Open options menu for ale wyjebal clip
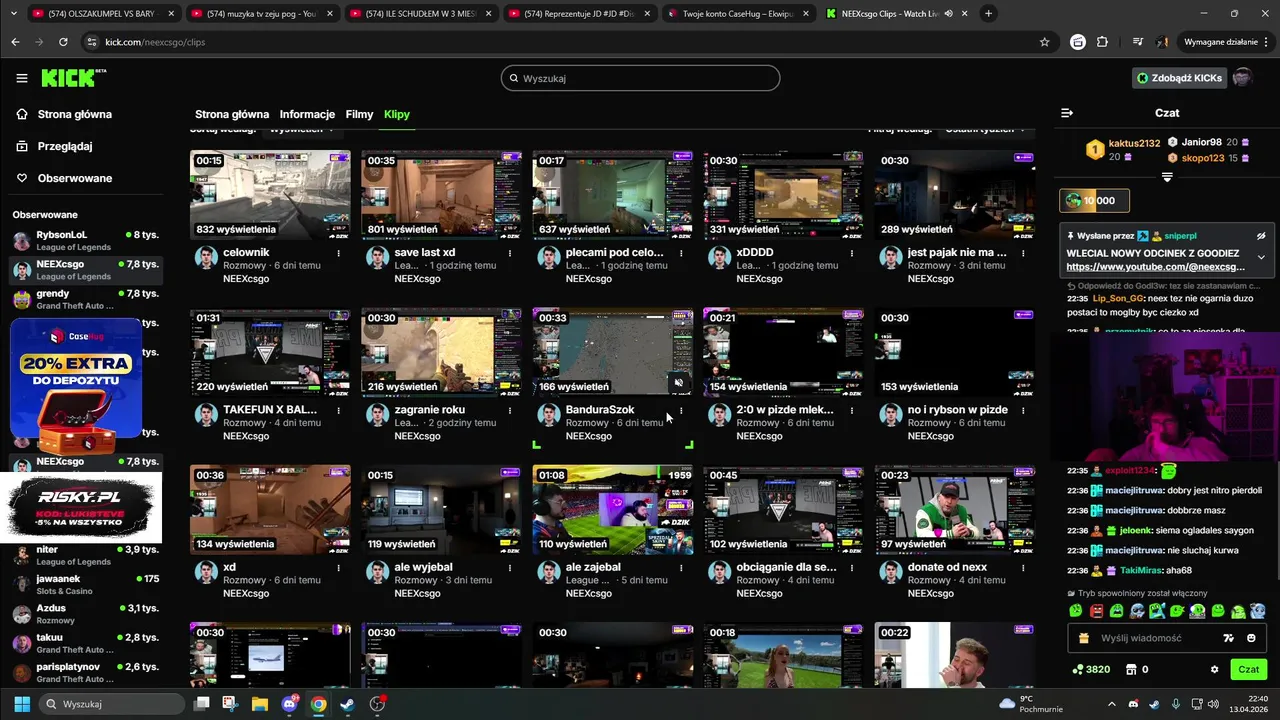Image resolution: width=1280 pixels, height=720 pixels. (510, 567)
